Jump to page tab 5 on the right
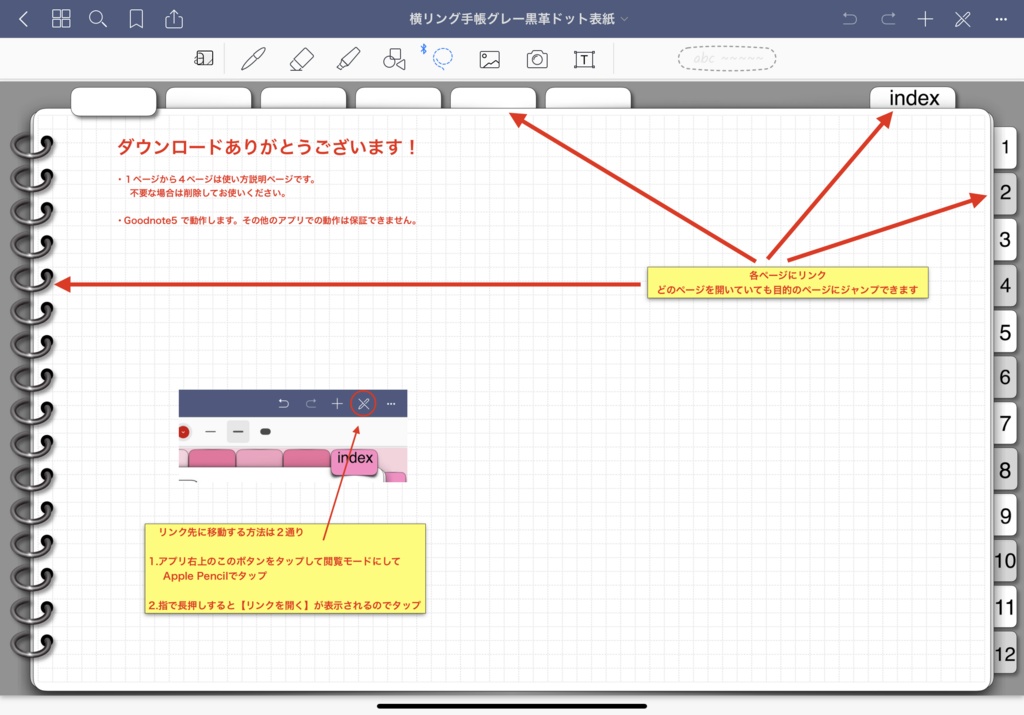The height and width of the screenshot is (715, 1024). [x=1005, y=331]
